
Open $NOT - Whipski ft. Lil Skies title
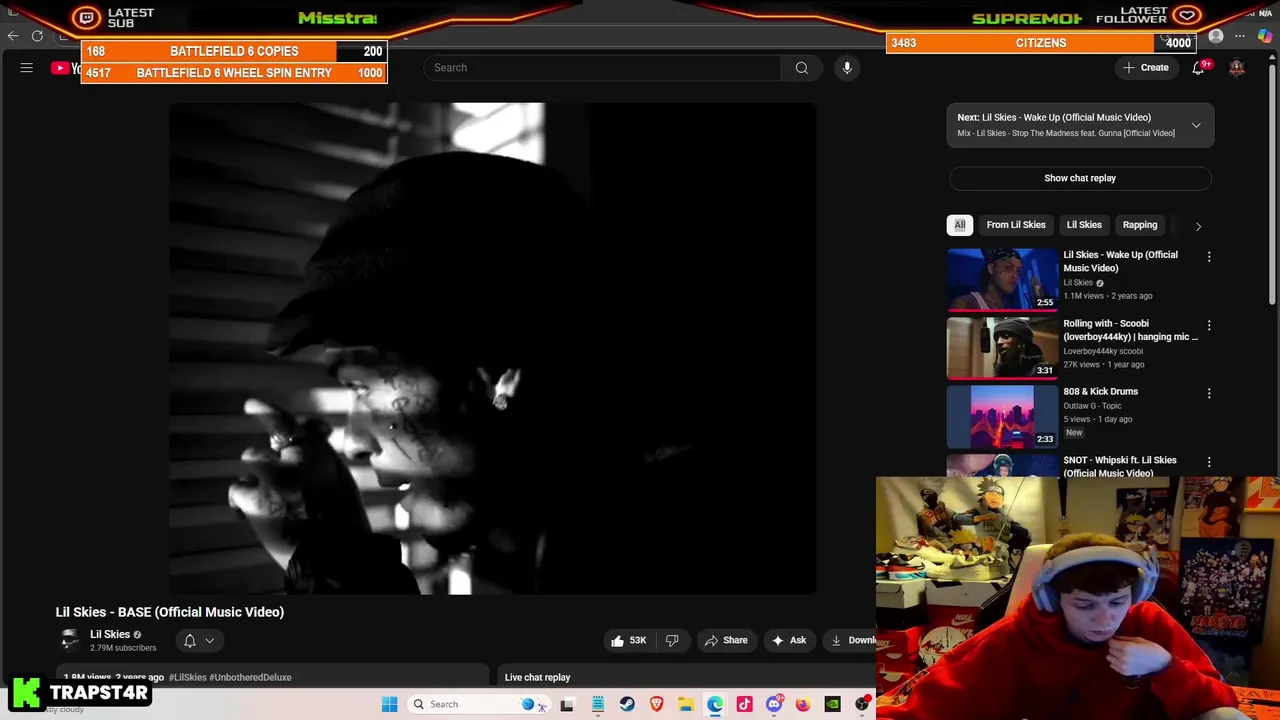[1120, 466]
